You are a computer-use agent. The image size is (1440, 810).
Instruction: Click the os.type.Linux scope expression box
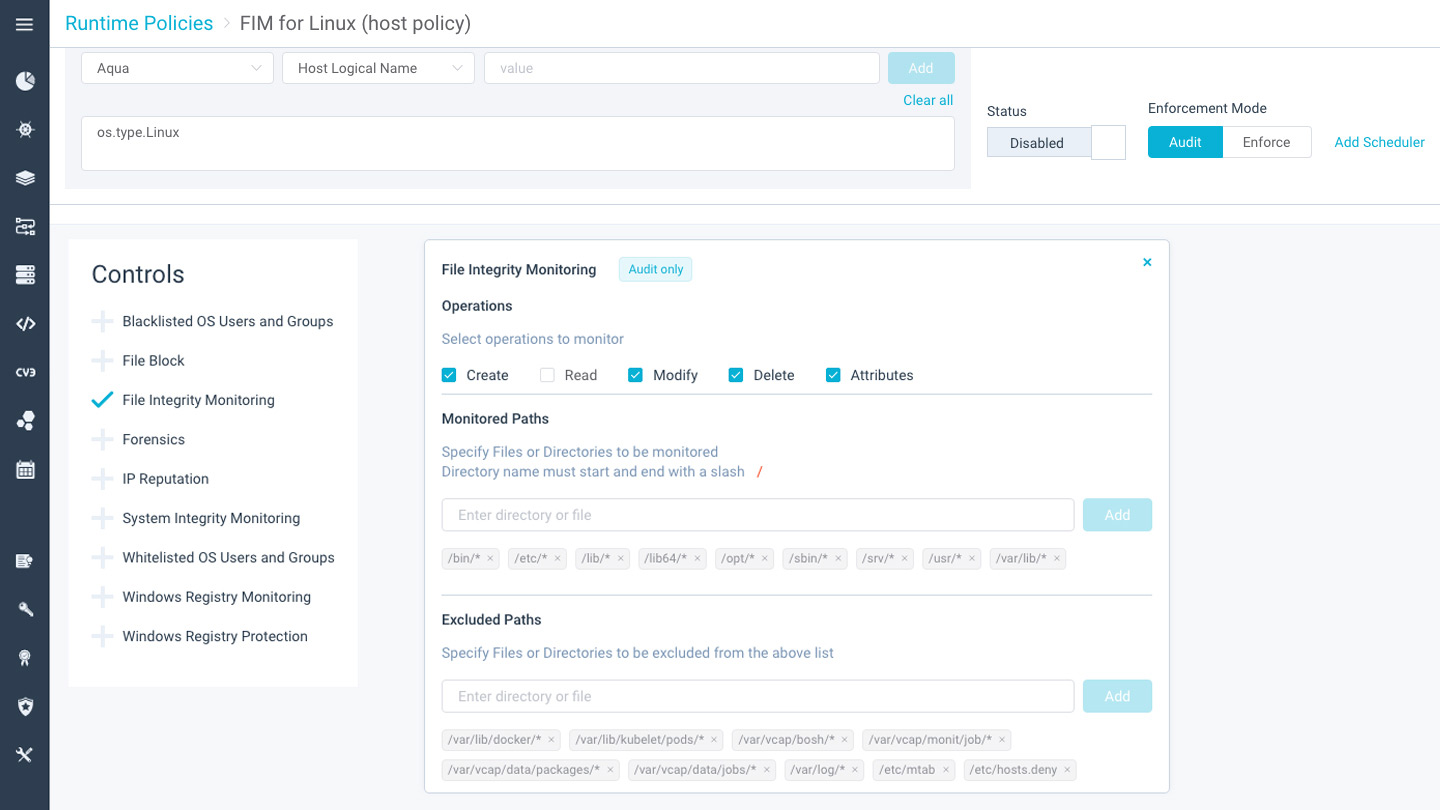click(518, 144)
